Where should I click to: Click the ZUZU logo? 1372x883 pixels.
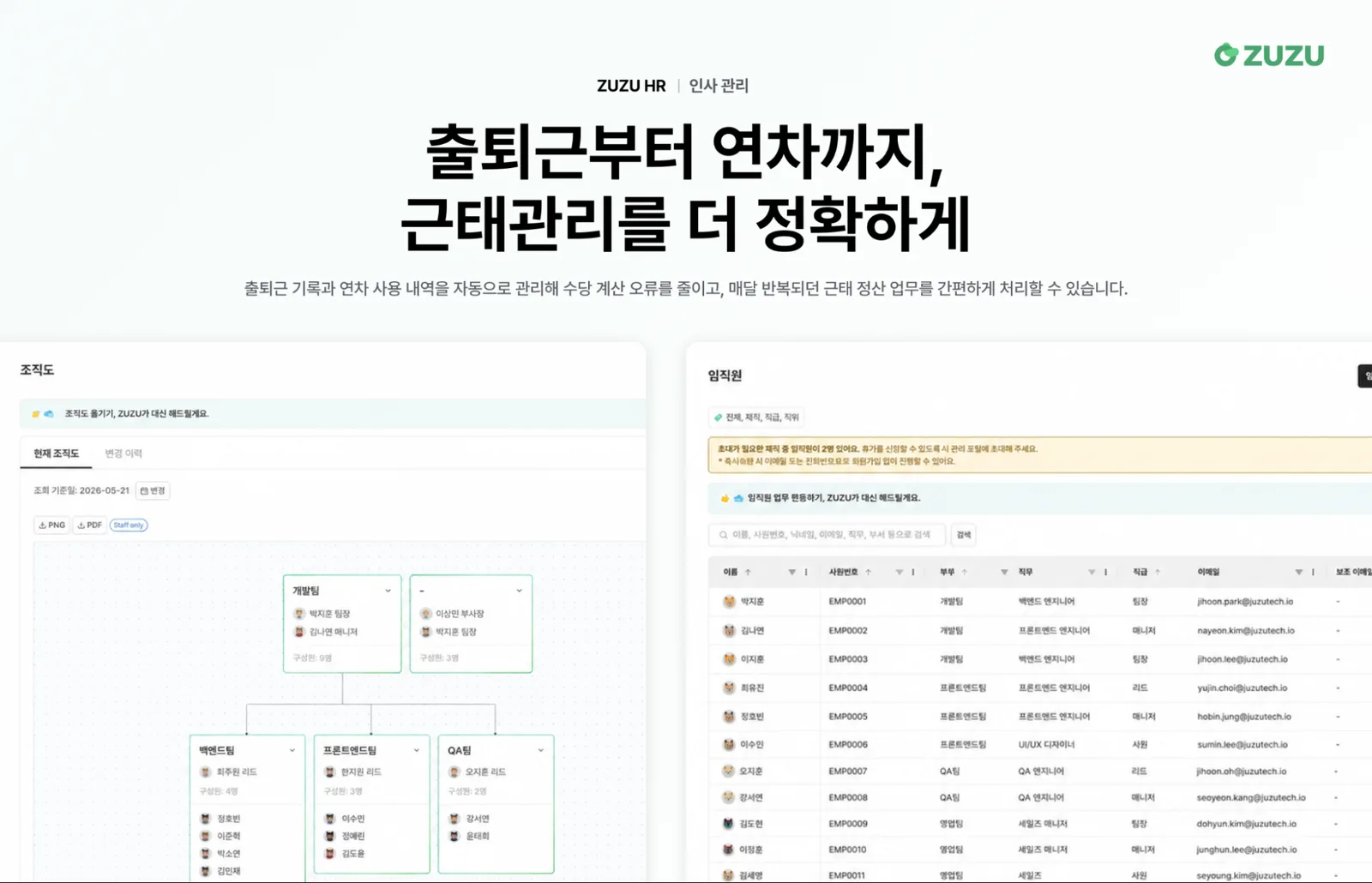[1269, 55]
